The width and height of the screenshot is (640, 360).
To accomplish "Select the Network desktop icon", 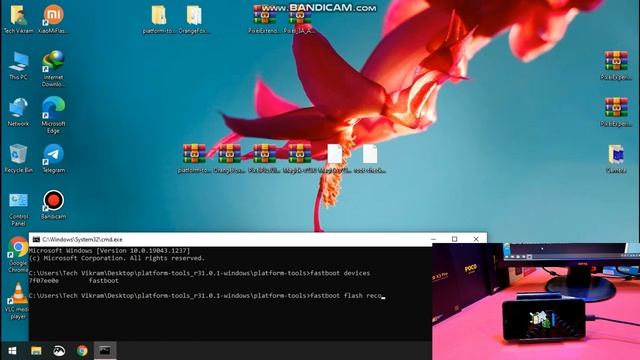I will (x=18, y=112).
